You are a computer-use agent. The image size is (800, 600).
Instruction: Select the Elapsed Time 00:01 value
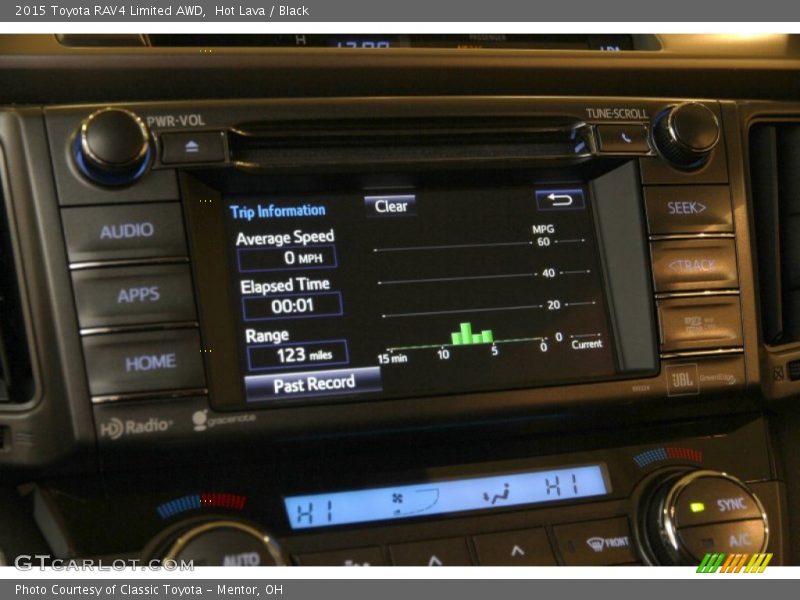tap(292, 306)
